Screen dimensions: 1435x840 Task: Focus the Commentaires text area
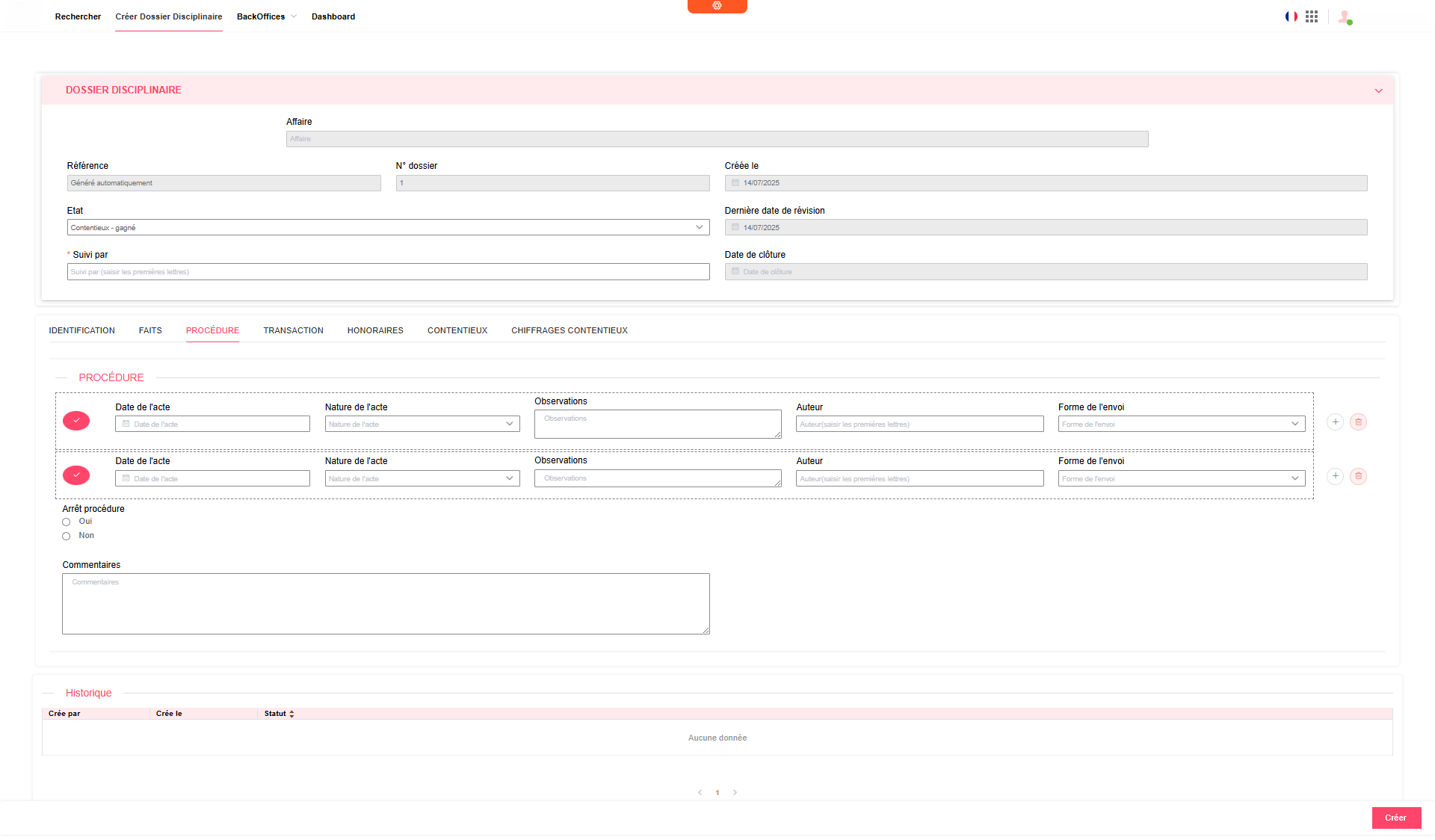point(386,604)
